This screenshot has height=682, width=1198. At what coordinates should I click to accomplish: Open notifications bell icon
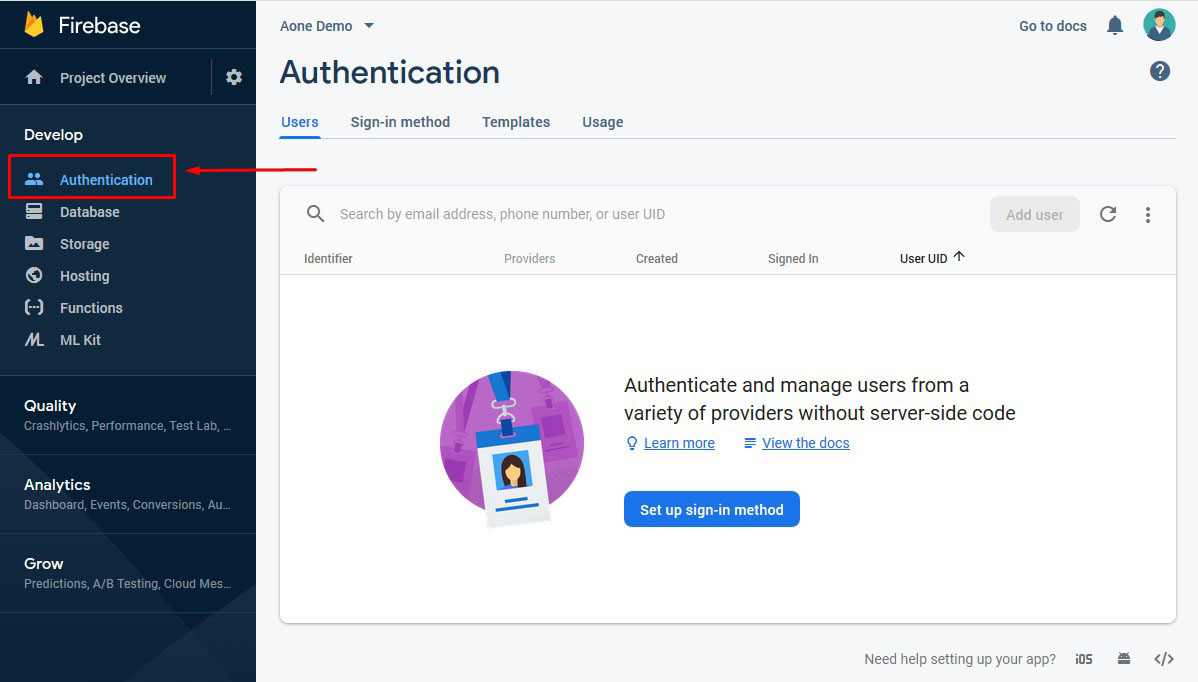pos(1115,26)
